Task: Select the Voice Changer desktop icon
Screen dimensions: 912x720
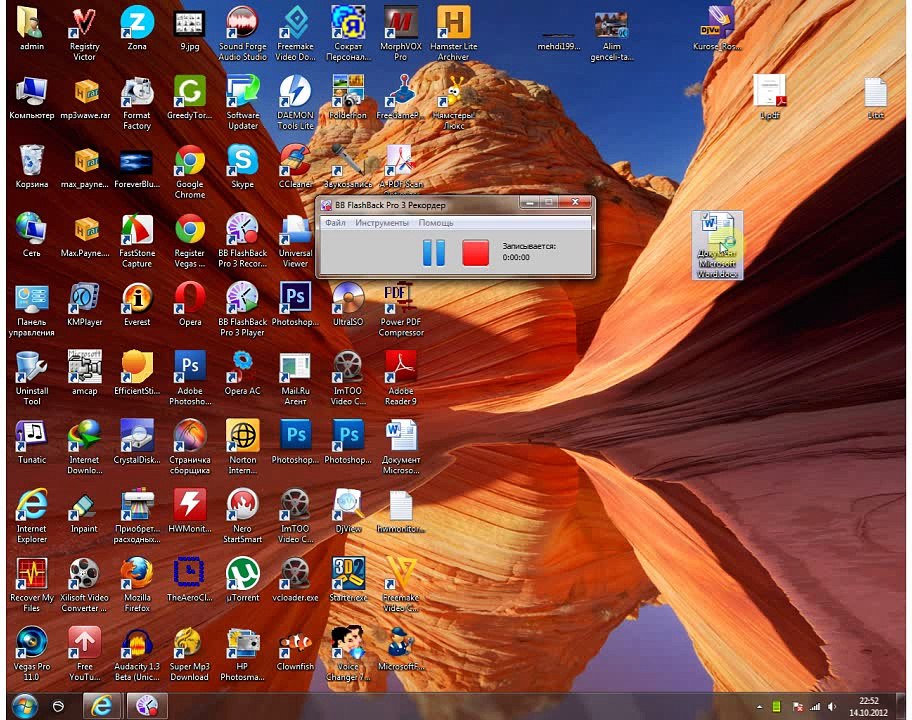Action: pos(348,655)
